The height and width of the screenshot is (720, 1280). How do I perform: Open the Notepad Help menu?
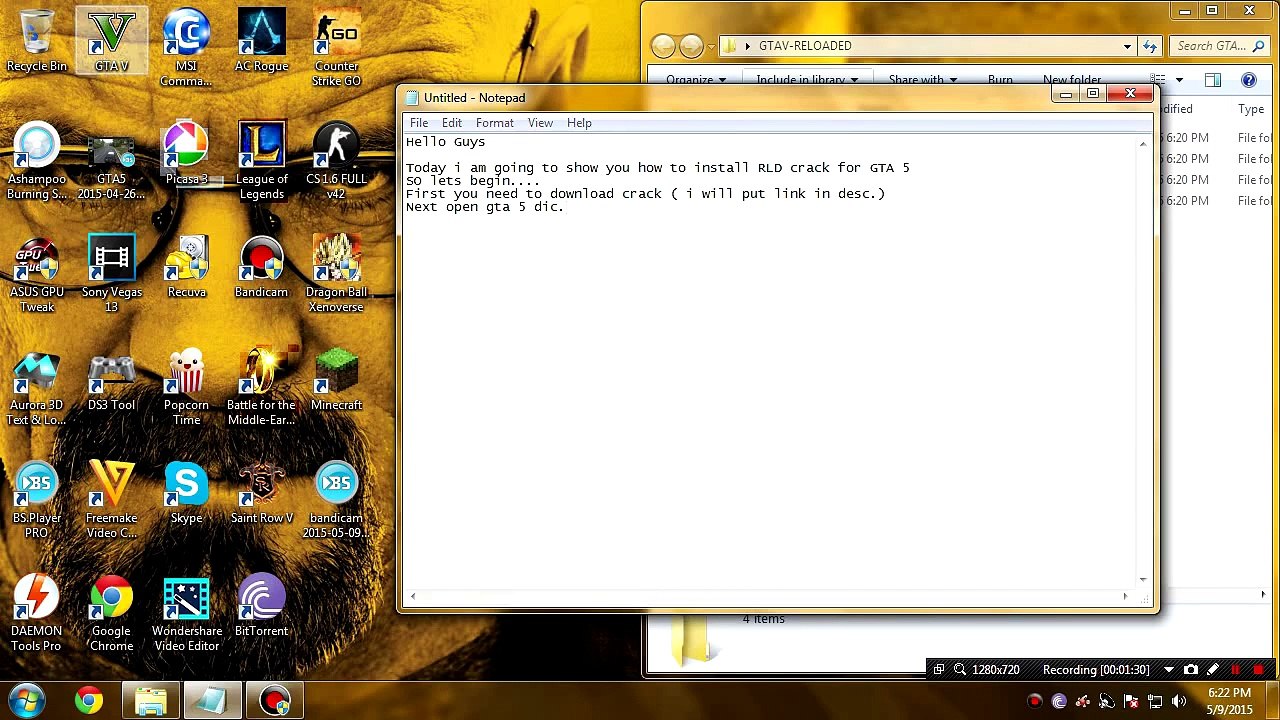pyautogui.click(x=579, y=123)
